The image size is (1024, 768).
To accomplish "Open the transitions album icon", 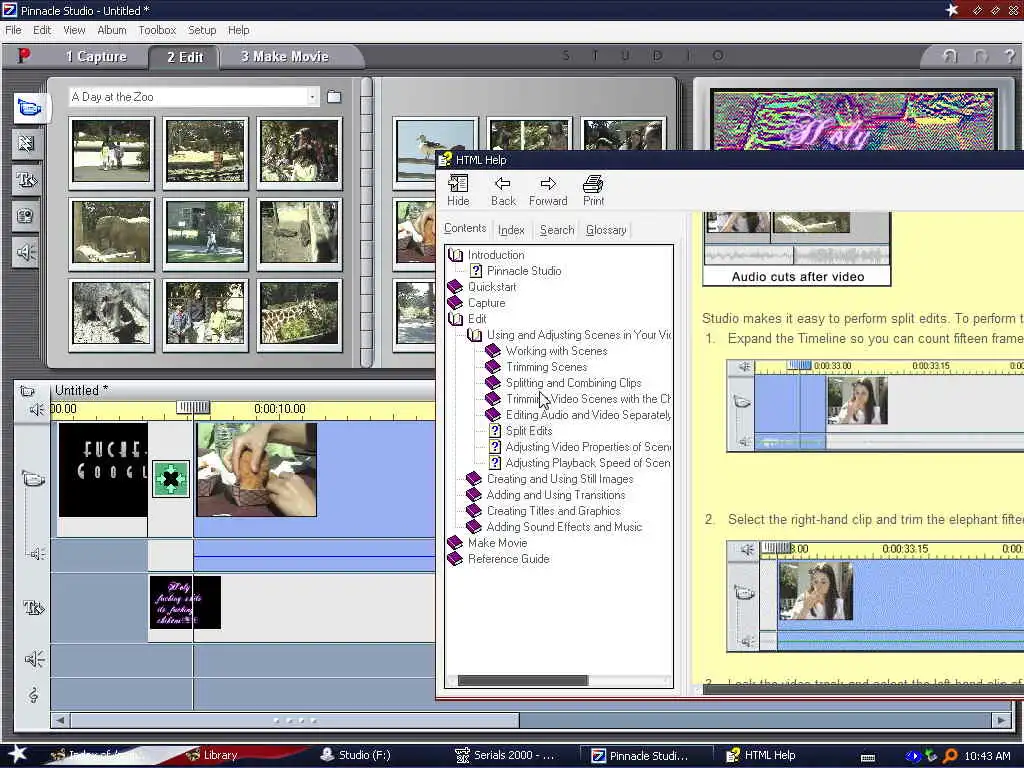I will pyautogui.click(x=27, y=144).
